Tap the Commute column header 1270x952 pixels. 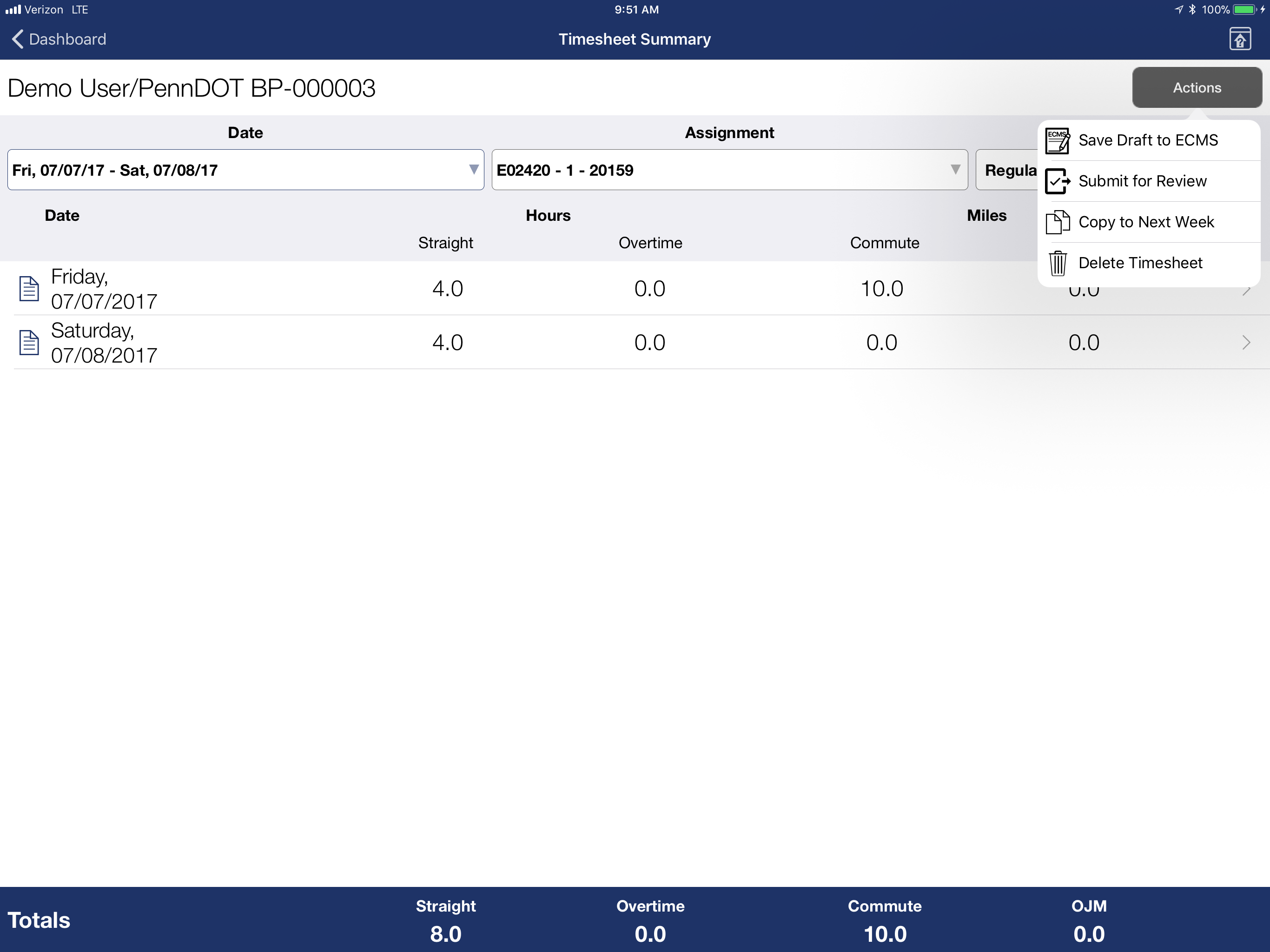click(884, 243)
